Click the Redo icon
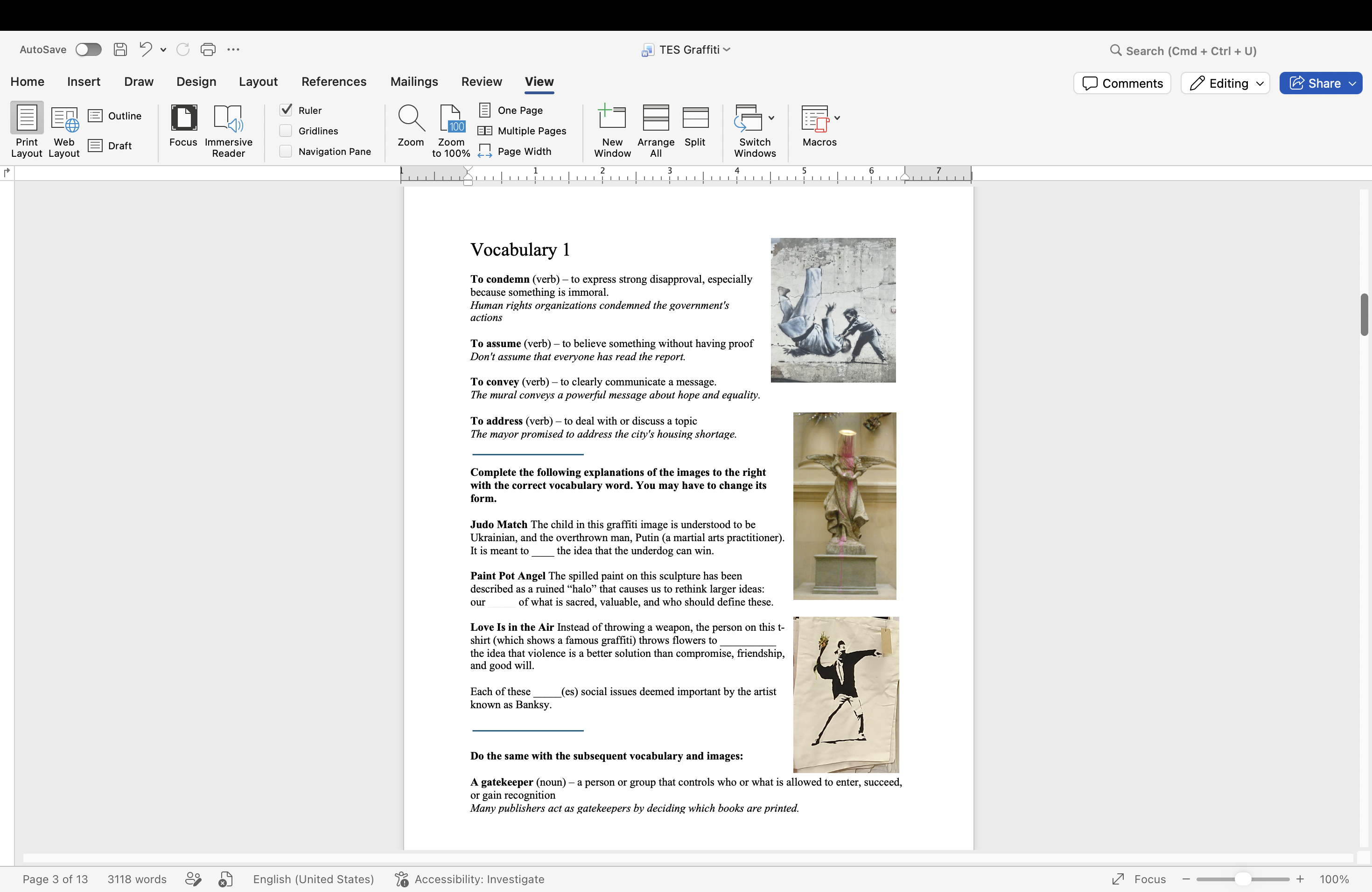 click(183, 49)
